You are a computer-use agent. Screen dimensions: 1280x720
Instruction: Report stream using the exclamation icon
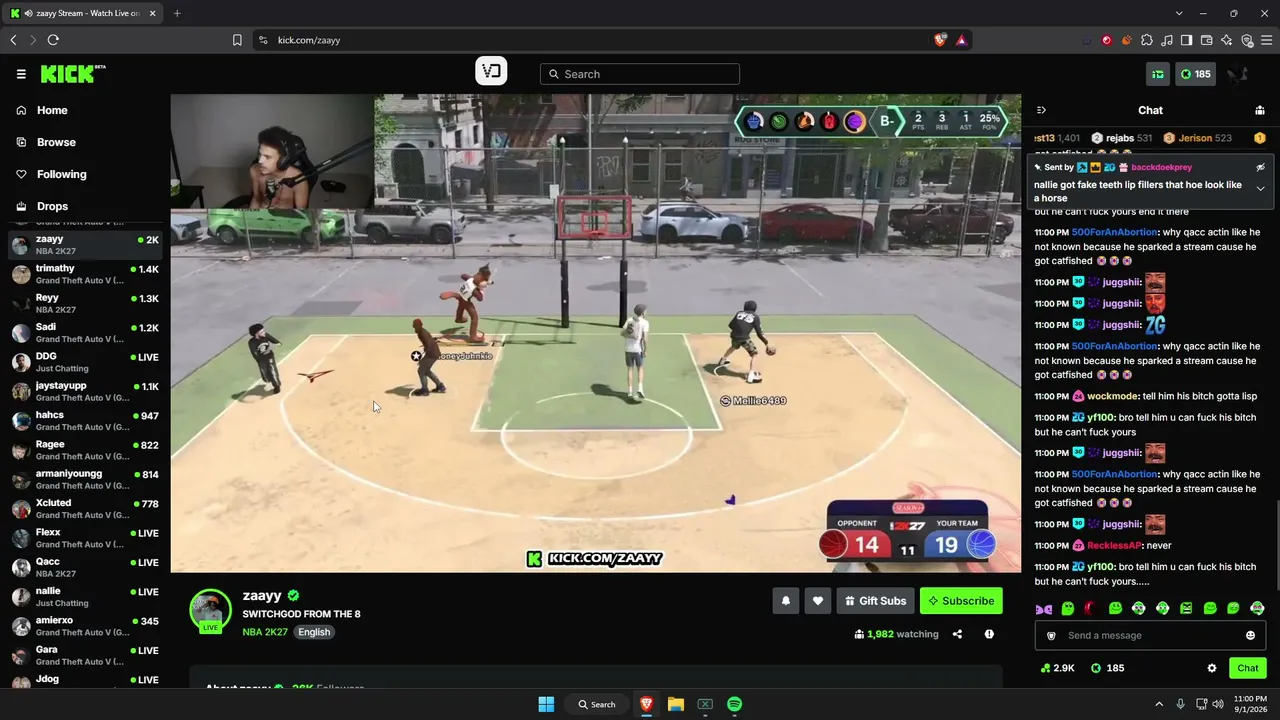point(989,634)
